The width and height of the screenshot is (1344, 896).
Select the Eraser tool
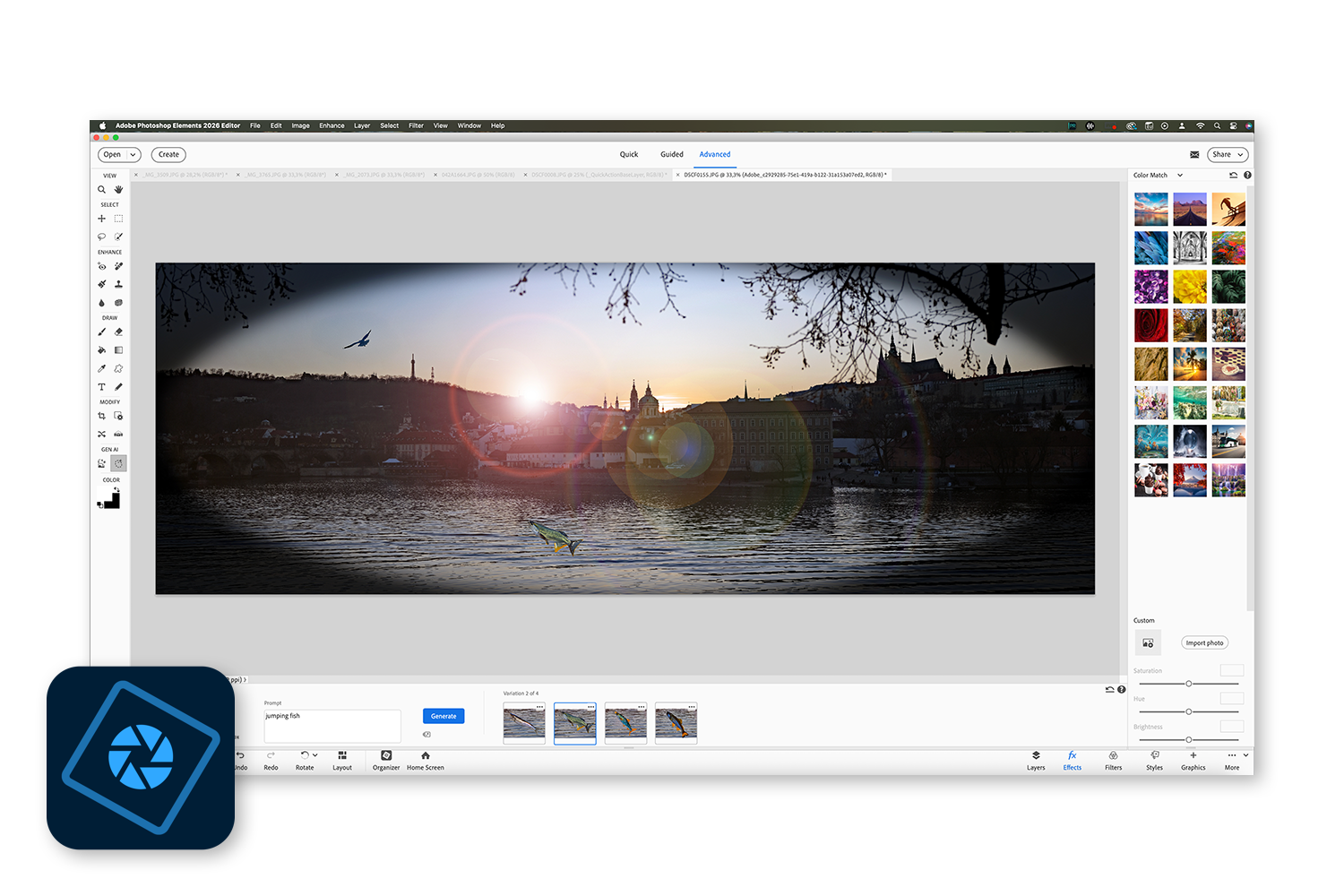[x=118, y=332]
